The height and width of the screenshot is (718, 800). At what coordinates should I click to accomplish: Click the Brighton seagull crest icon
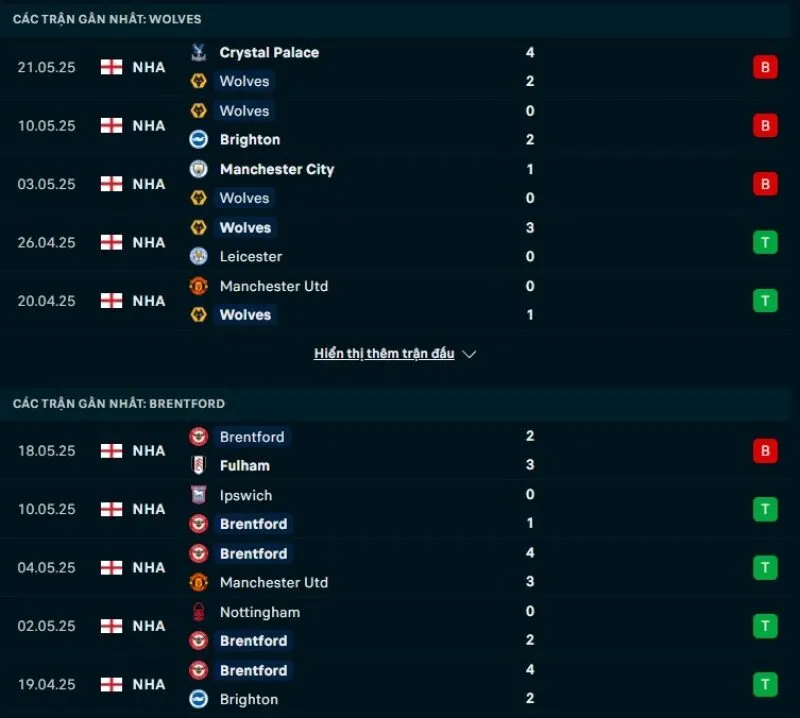199,140
